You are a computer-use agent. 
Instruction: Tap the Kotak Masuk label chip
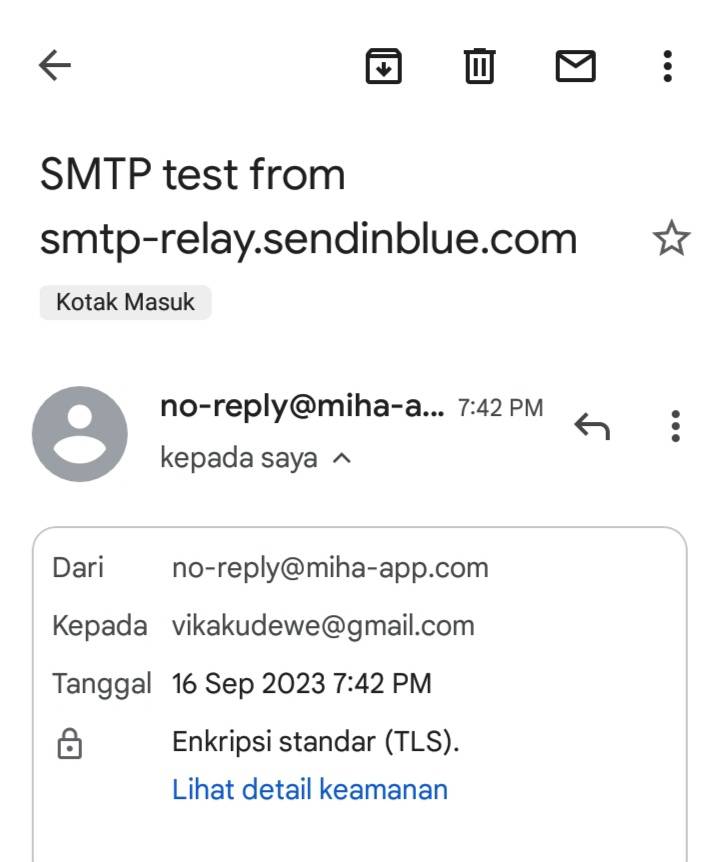[x=125, y=302]
